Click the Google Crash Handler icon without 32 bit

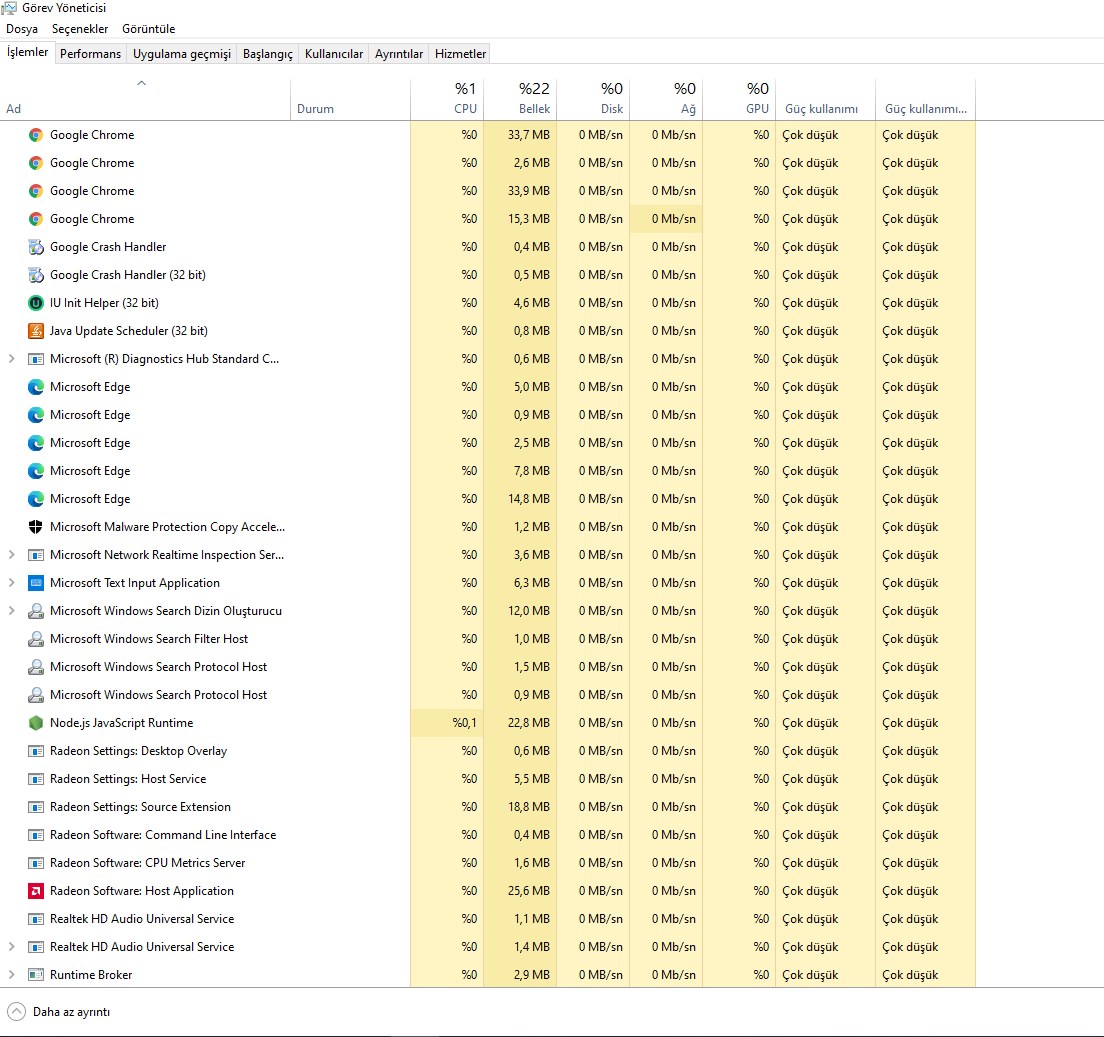36,247
